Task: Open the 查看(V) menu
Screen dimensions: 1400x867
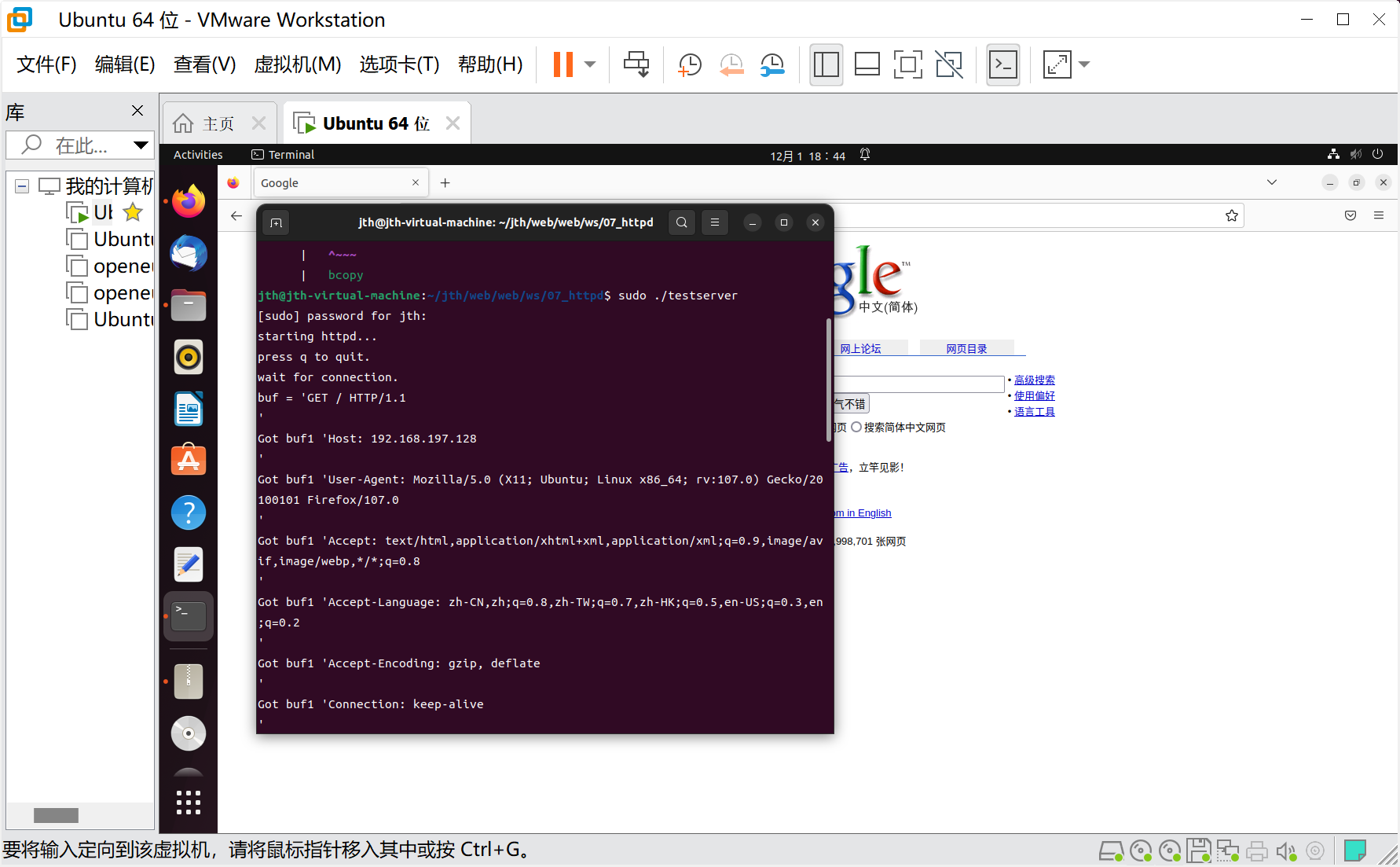Action: pyautogui.click(x=204, y=64)
